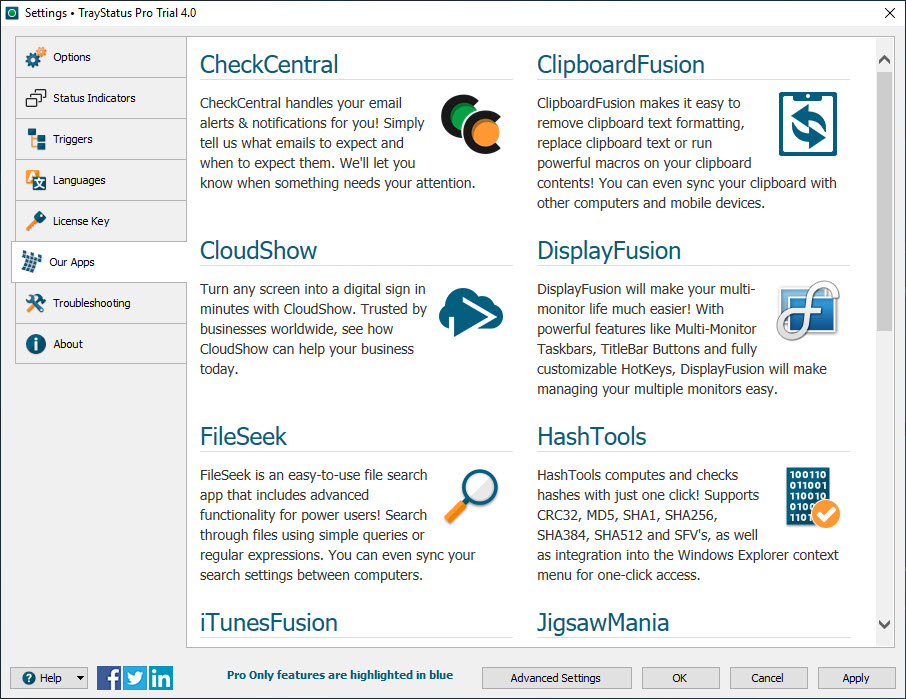Click the DisplayFusion monitor icon

[808, 311]
